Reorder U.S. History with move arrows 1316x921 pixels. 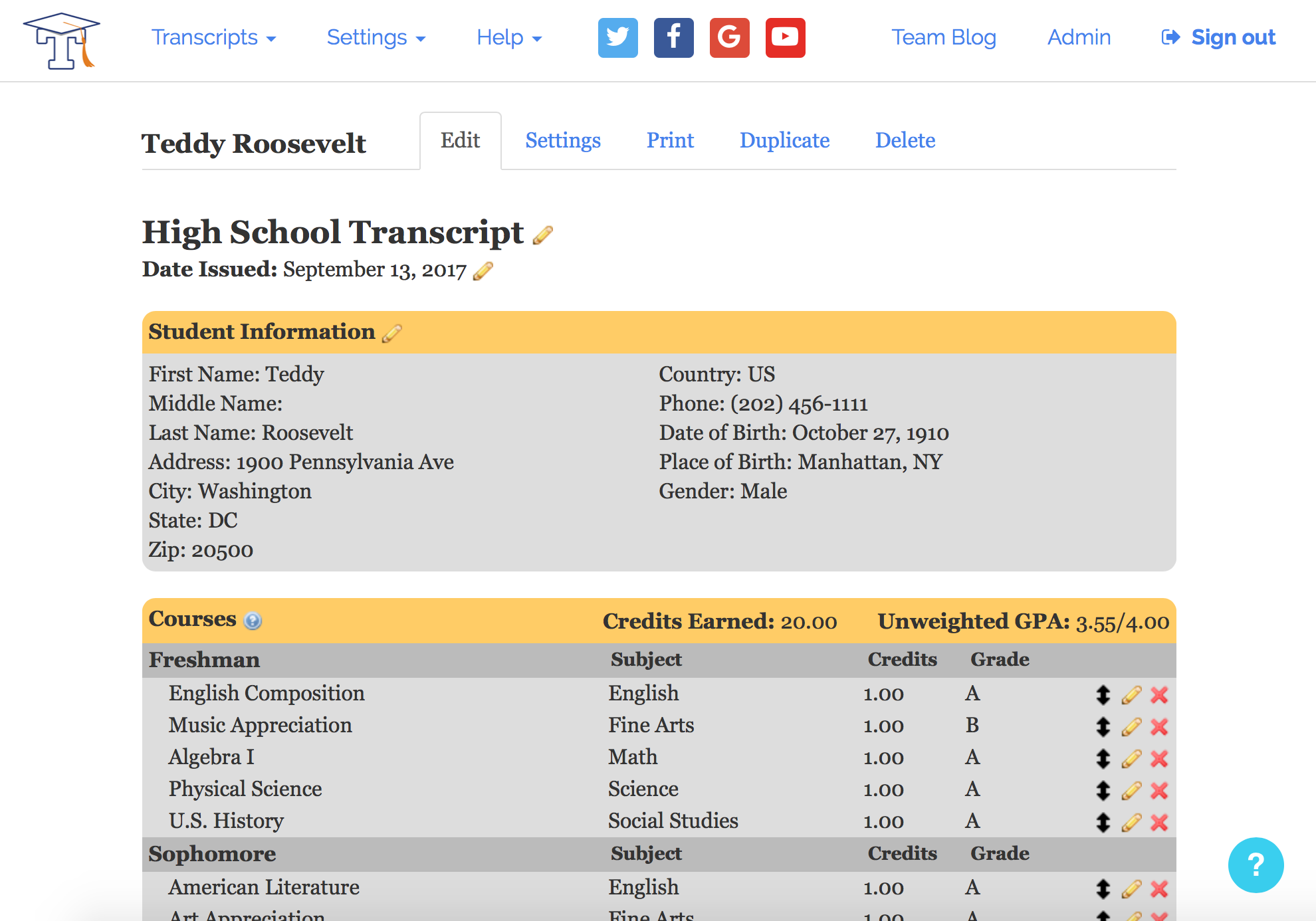pyautogui.click(x=1103, y=823)
